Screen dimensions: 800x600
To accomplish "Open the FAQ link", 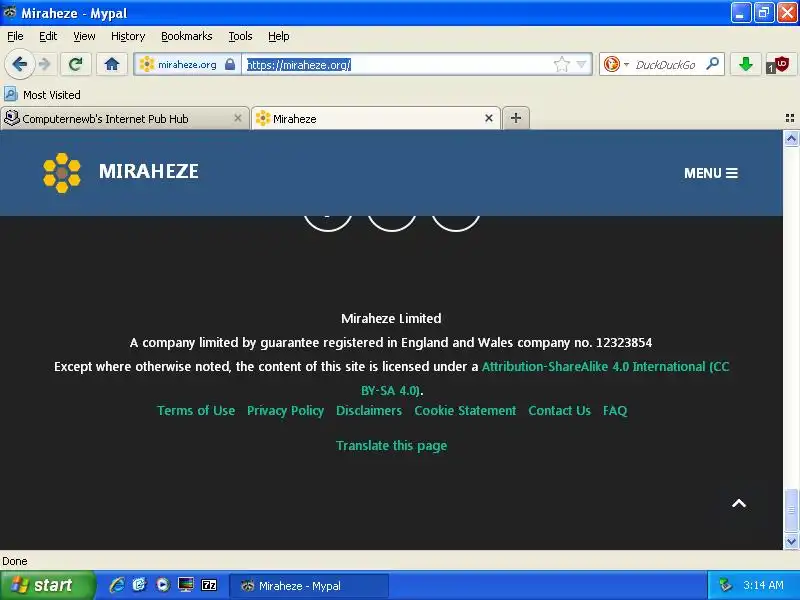I will (615, 411).
